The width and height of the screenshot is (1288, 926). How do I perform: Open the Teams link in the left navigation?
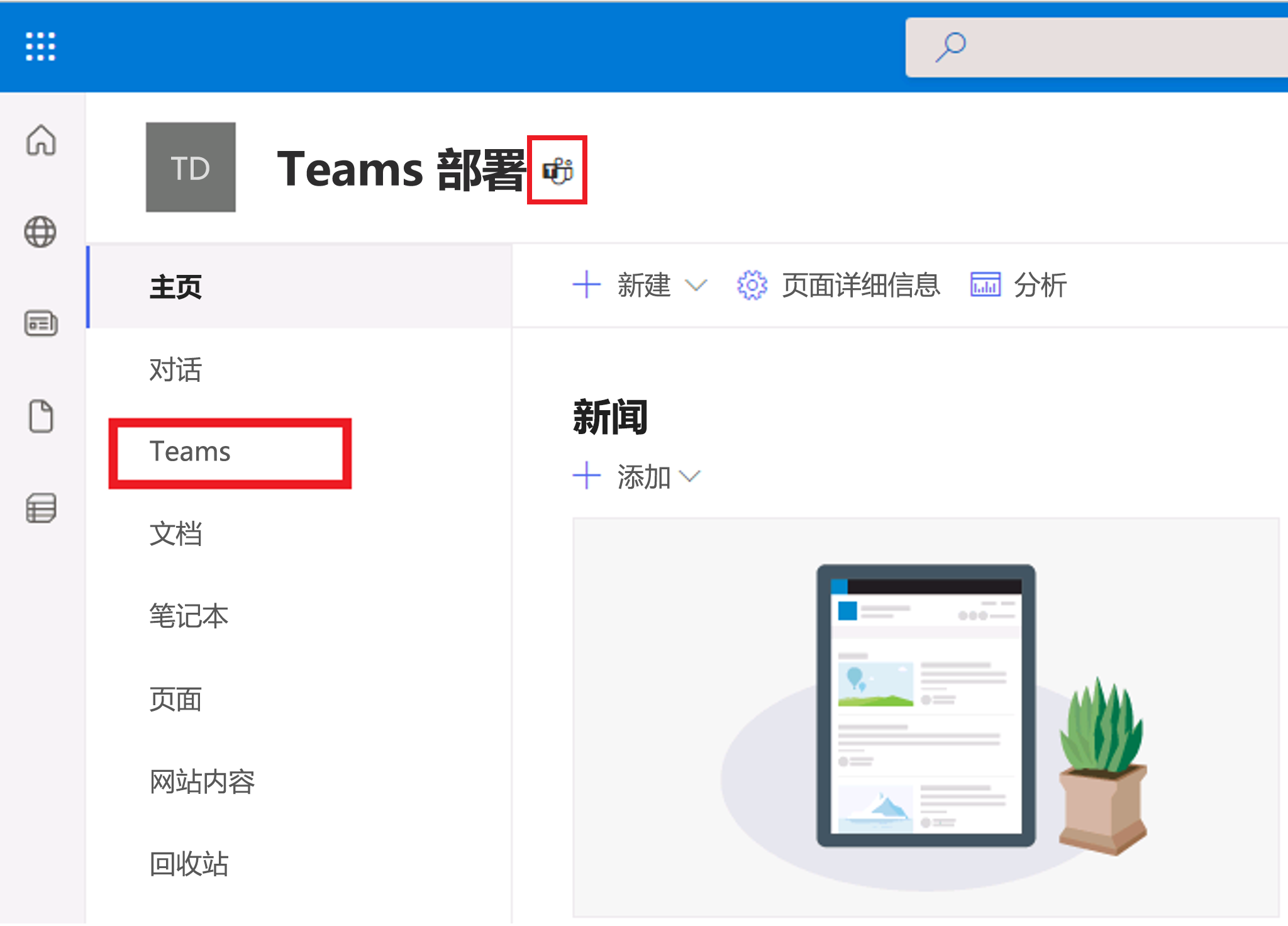tap(190, 452)
